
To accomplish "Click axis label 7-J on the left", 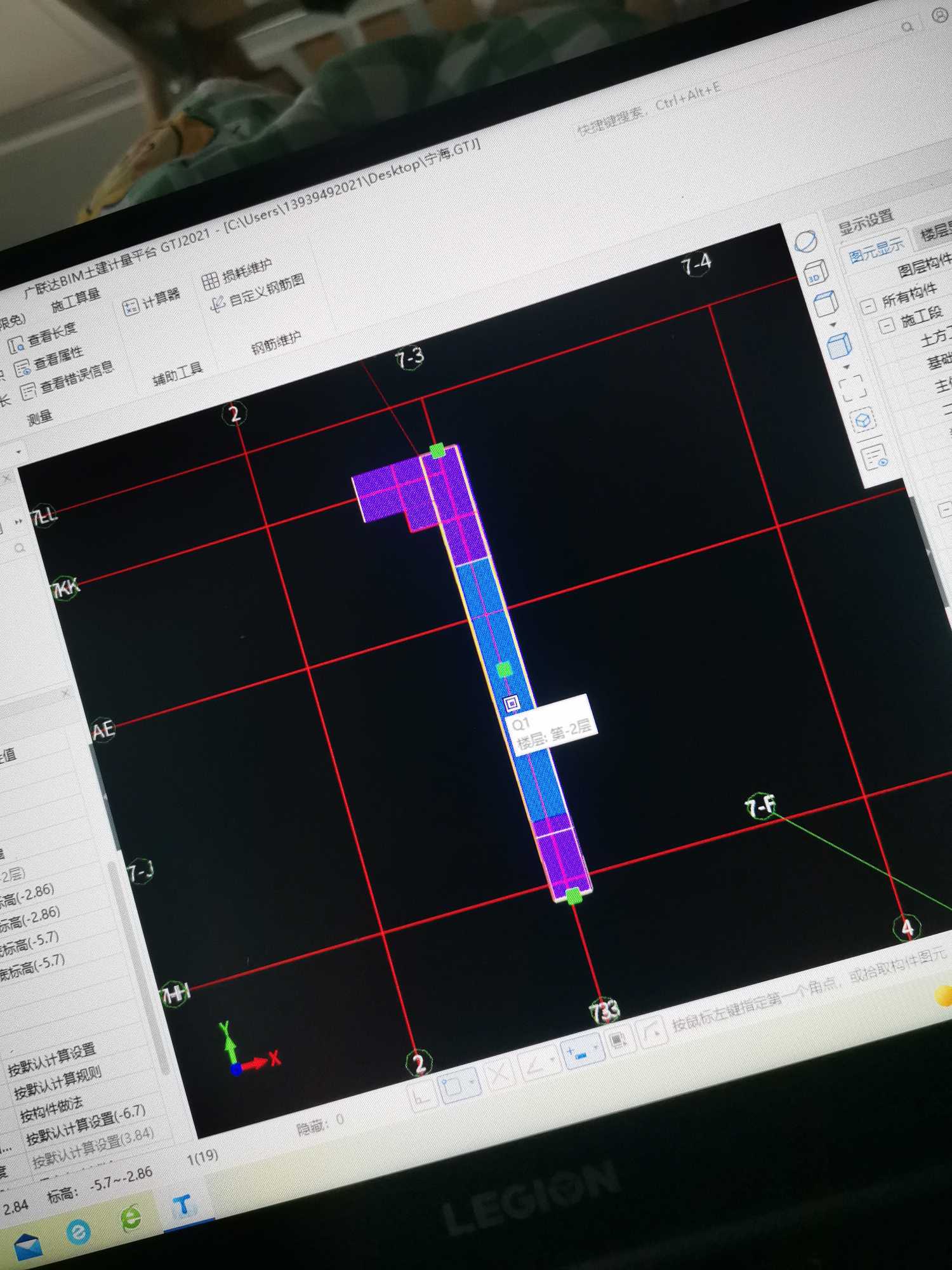I will [x=140, y=872].
